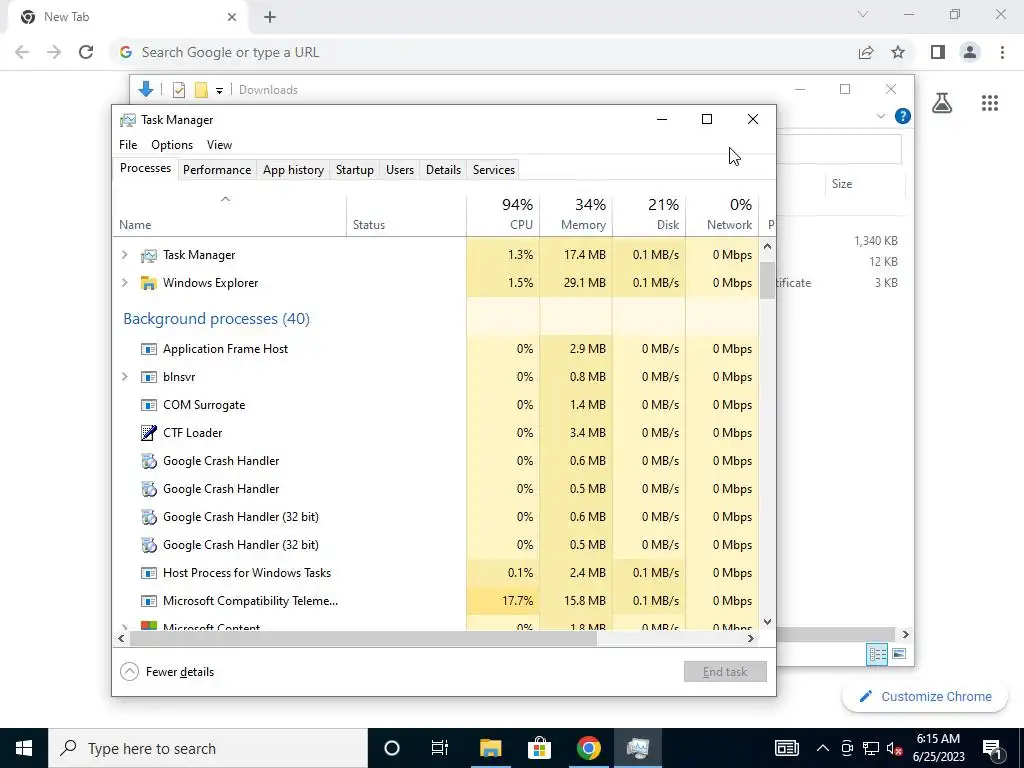Sort processes by Memory column
Screen dimensions: 1024x768
[x=577, y=214]
